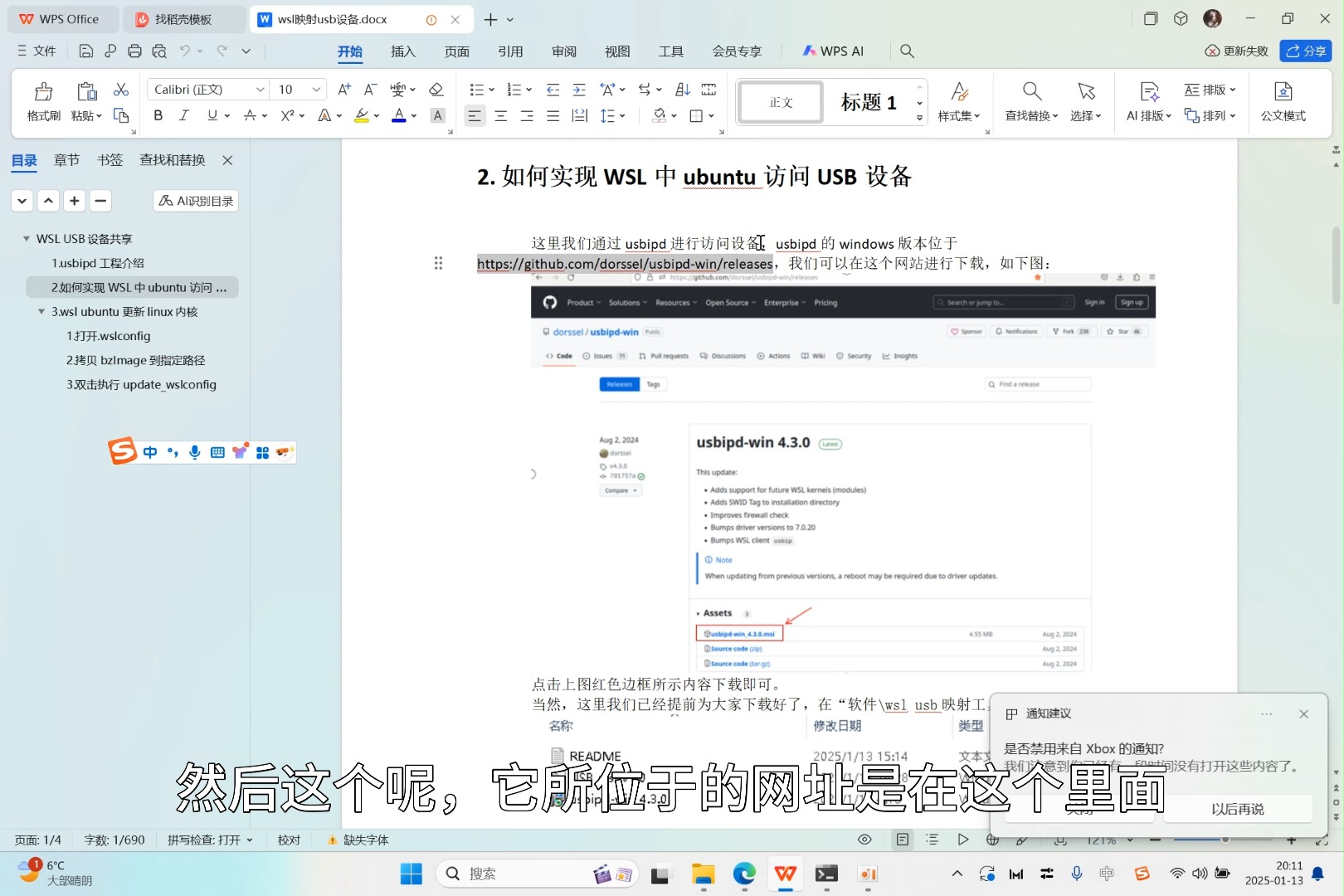The width and height of the screenshot is (1344, 896).
Task: Open the font size 10 dropdown
Action: (x=316, y=90)
